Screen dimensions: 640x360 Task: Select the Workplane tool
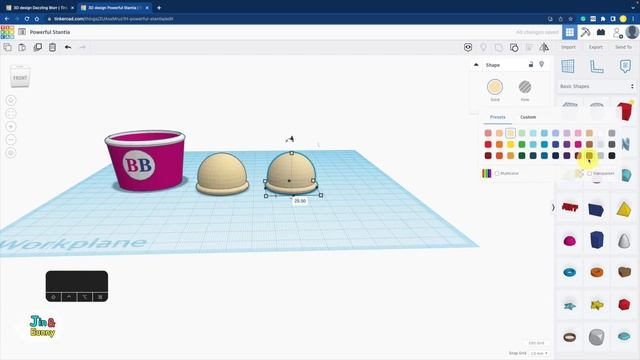568,66
